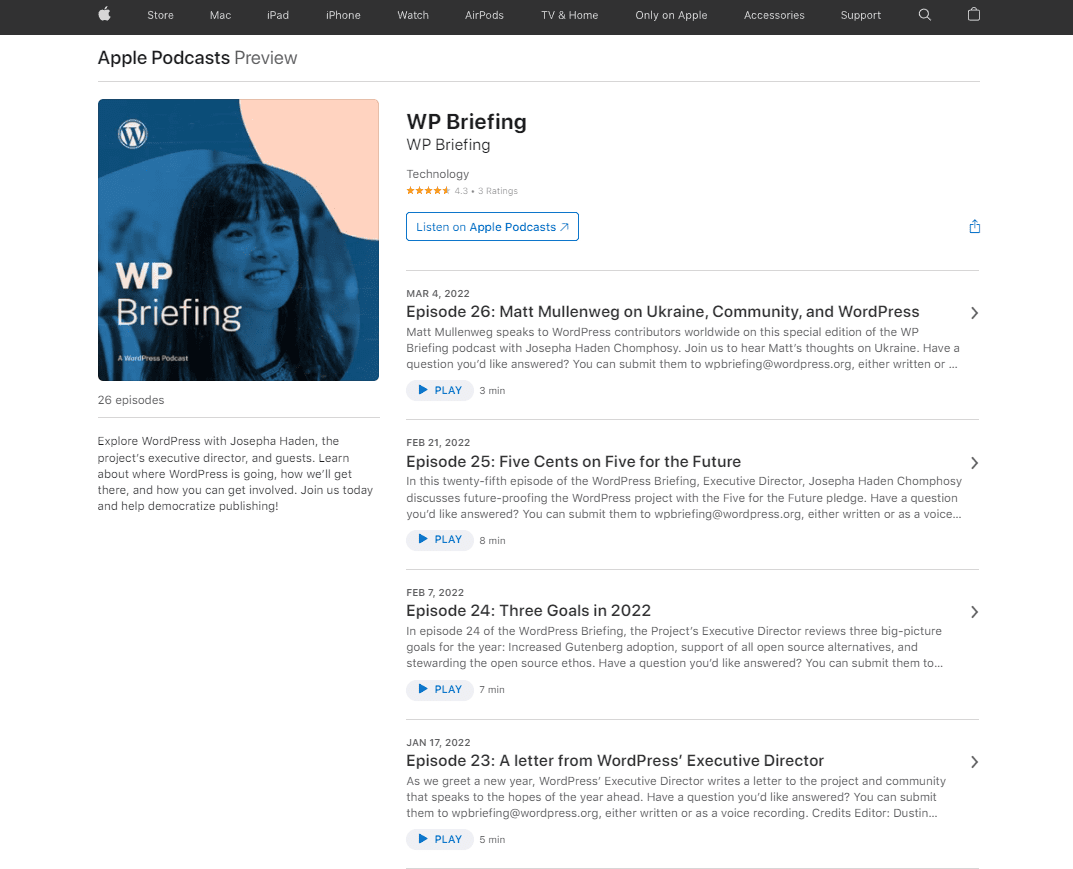Select the Technology genre label

pyautogui.click(x=437, y=173)
